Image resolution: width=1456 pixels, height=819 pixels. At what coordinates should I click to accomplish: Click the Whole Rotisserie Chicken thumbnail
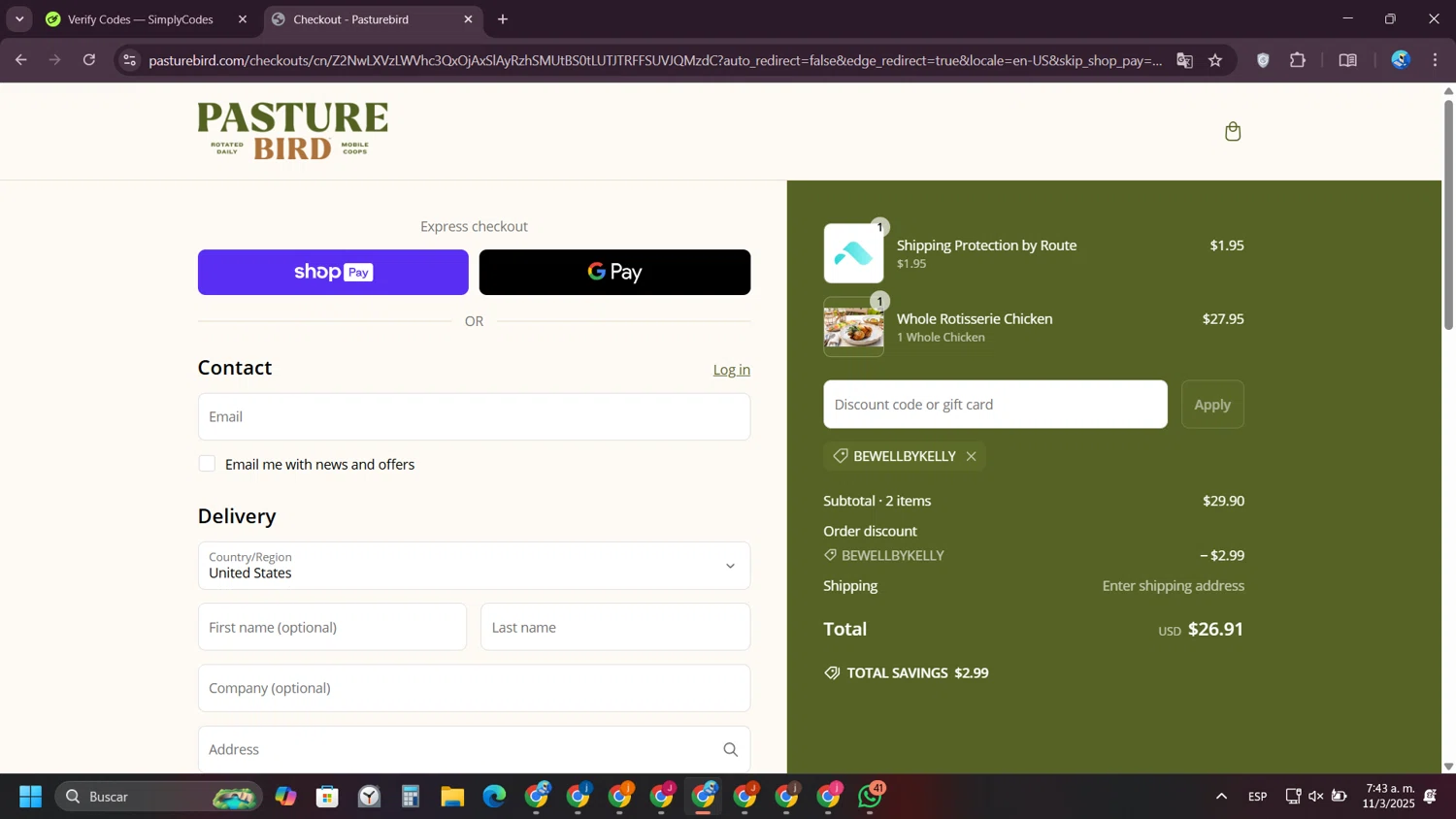(x=853, y=327)
